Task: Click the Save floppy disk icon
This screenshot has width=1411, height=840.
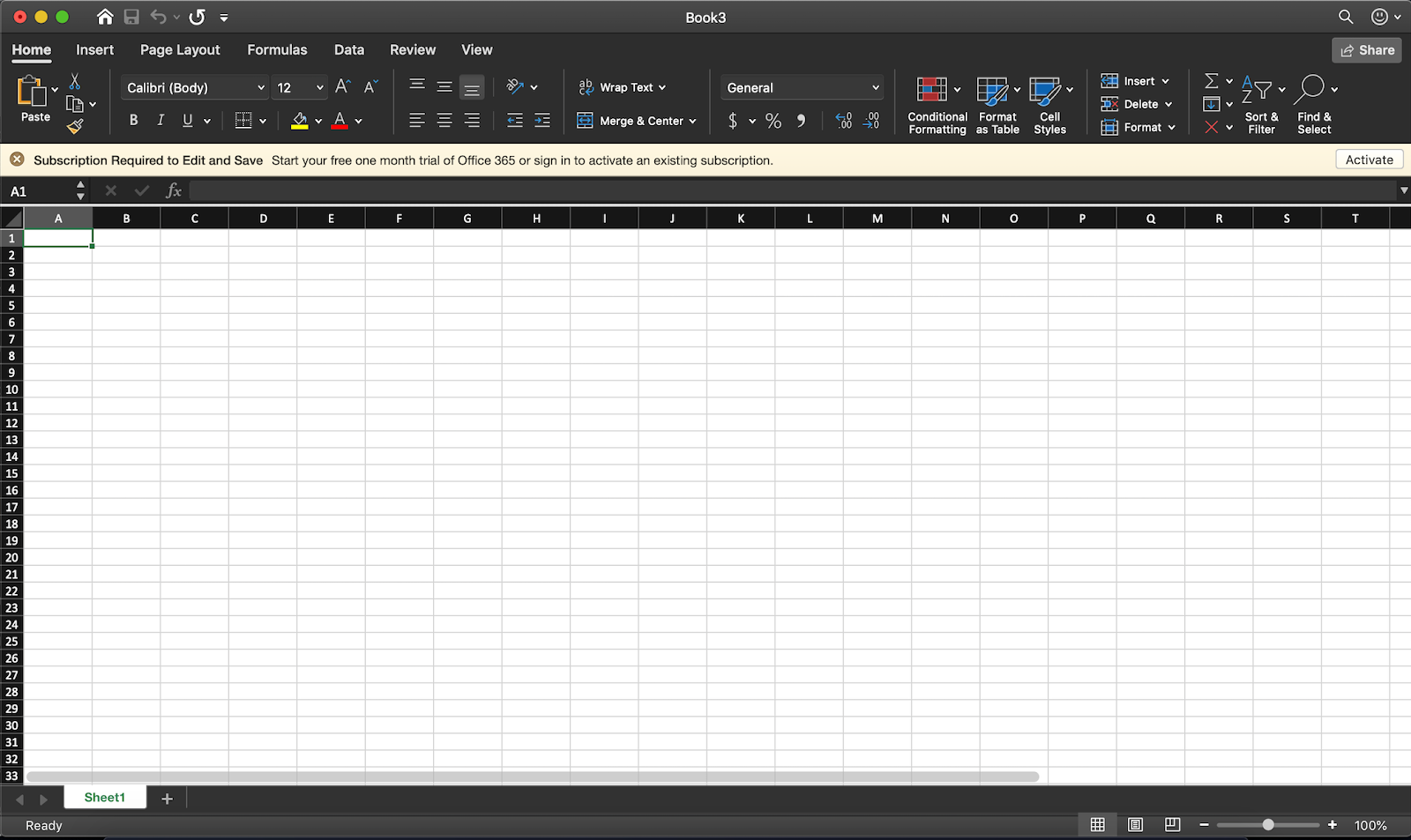Action: pos(131,17)
